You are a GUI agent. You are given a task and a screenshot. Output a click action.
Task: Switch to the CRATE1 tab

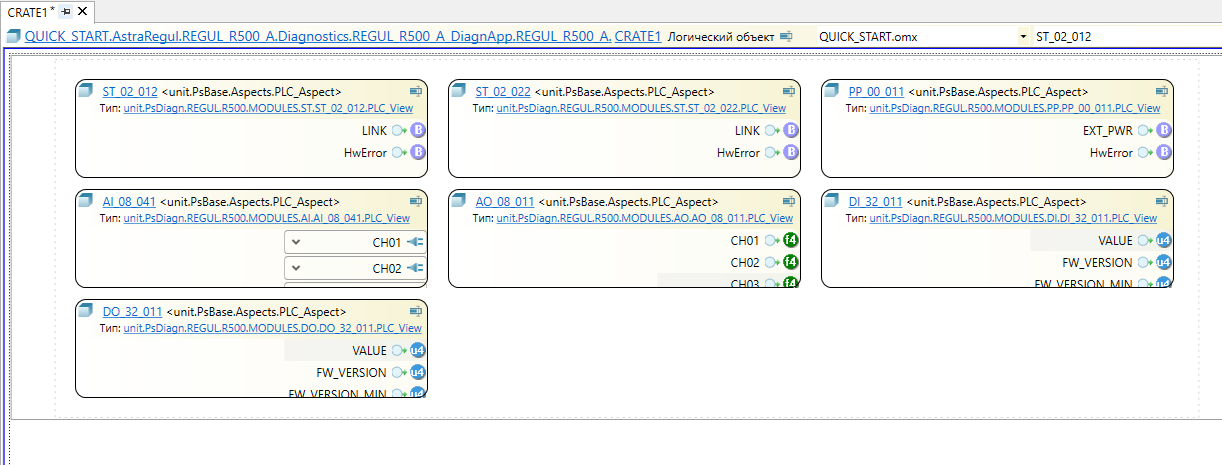pyautogui.click(x=27, y=11)
